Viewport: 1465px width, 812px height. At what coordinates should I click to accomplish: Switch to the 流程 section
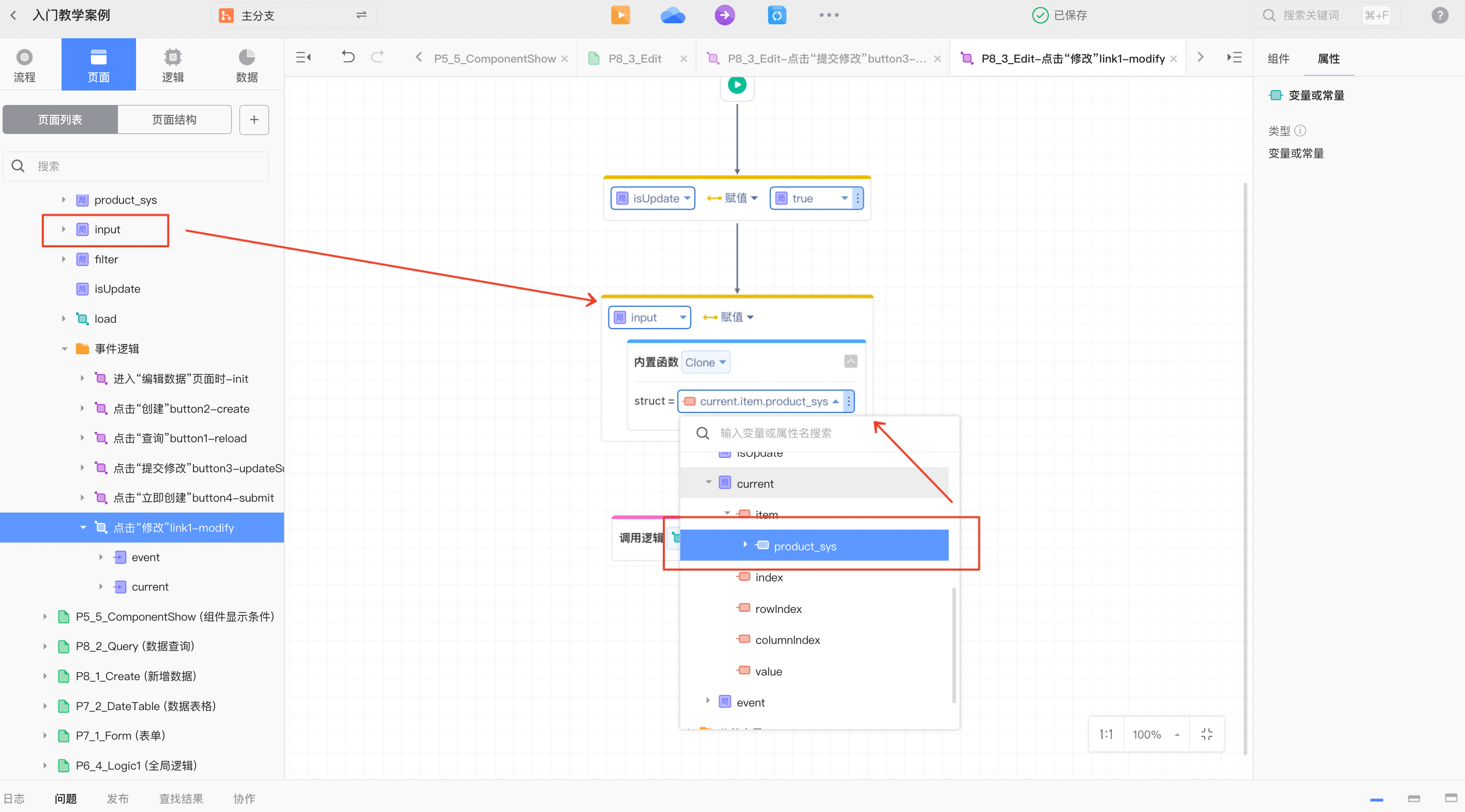[24, 65]
